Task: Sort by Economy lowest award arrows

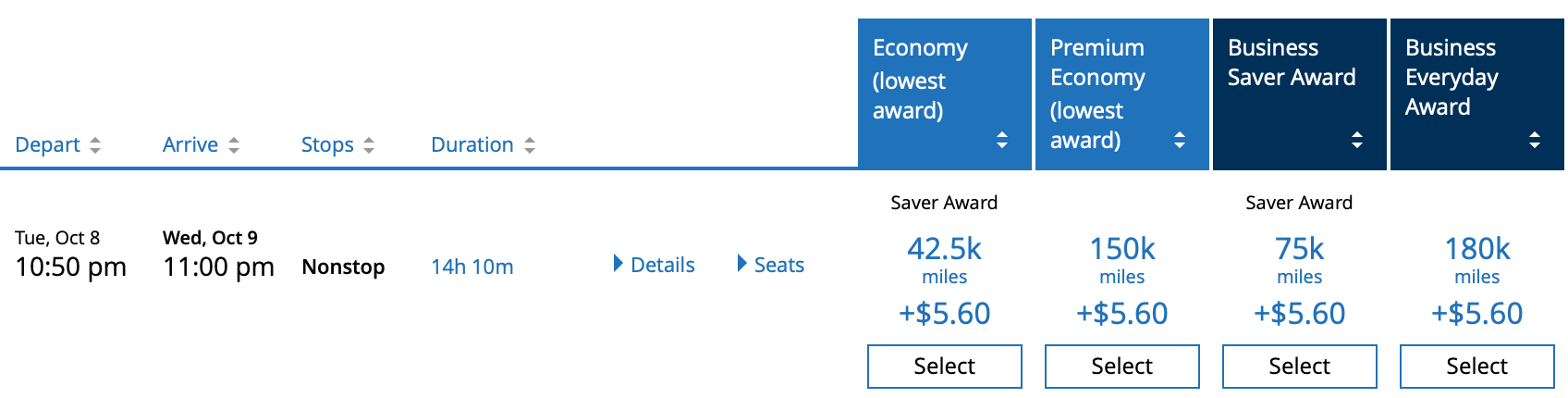Action: click(x=1002, y=140)
